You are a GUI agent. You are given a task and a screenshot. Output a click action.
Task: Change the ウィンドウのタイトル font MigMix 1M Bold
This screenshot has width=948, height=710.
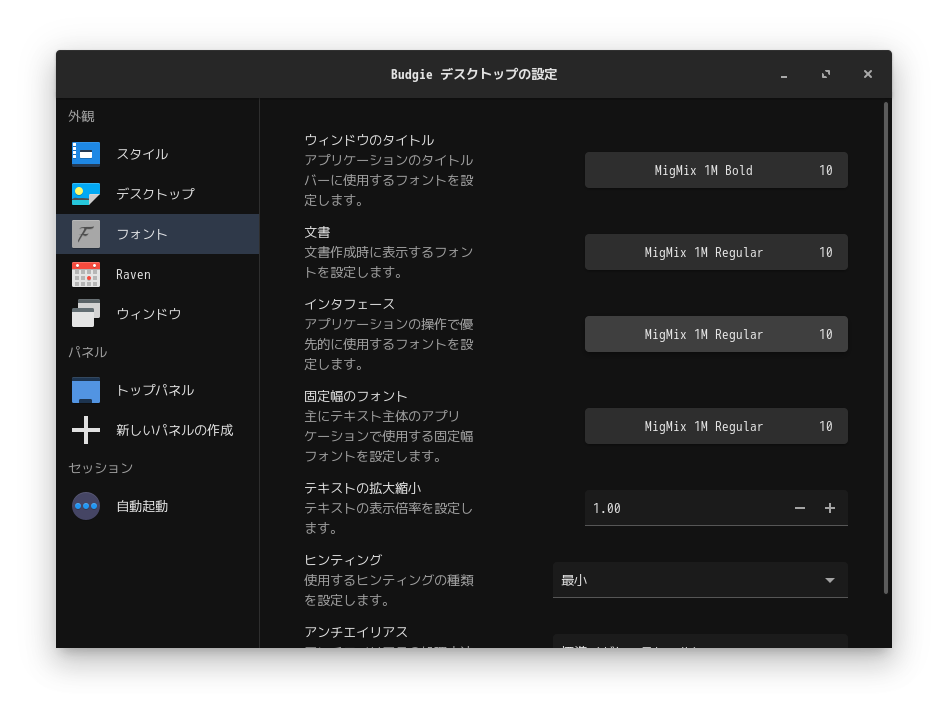(x=716, y=171)
